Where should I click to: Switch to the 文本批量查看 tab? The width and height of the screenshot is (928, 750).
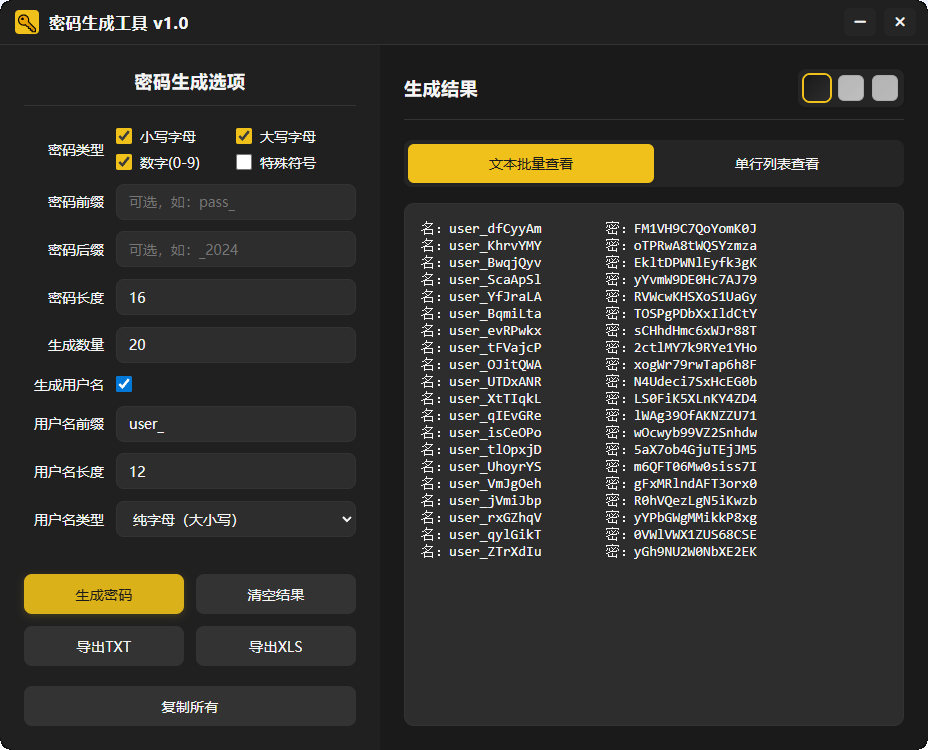(x=531, y=163)
